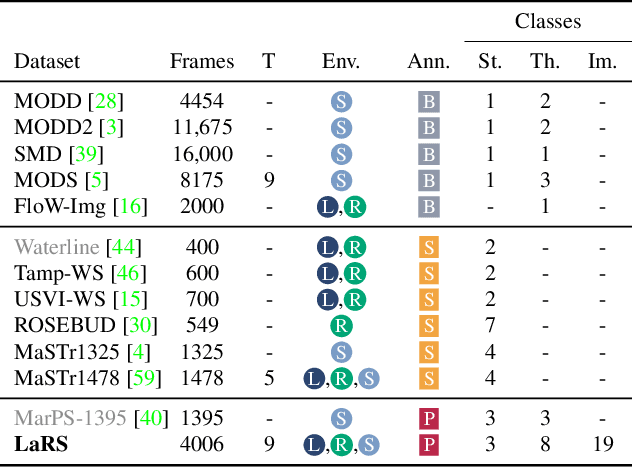Follow citation 16 for FloW-Img
The image size is (632, 468).
130,206
